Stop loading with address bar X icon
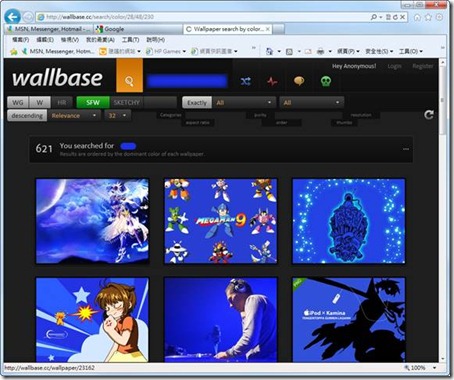Image resolution: width=454 pixels, height=380 pixels. point(403,17)
